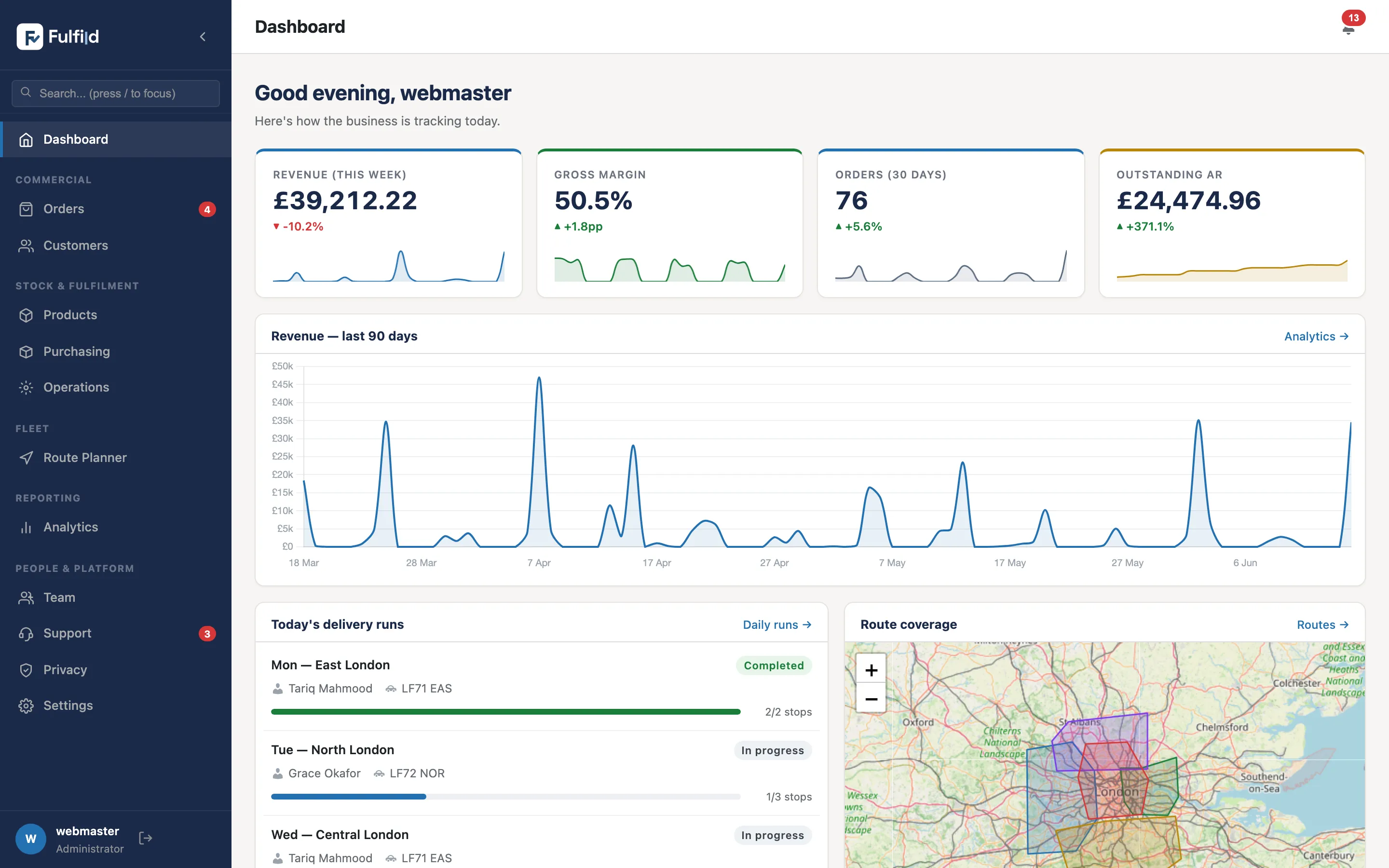Click the 2/2 stops label

coord(788,712)
